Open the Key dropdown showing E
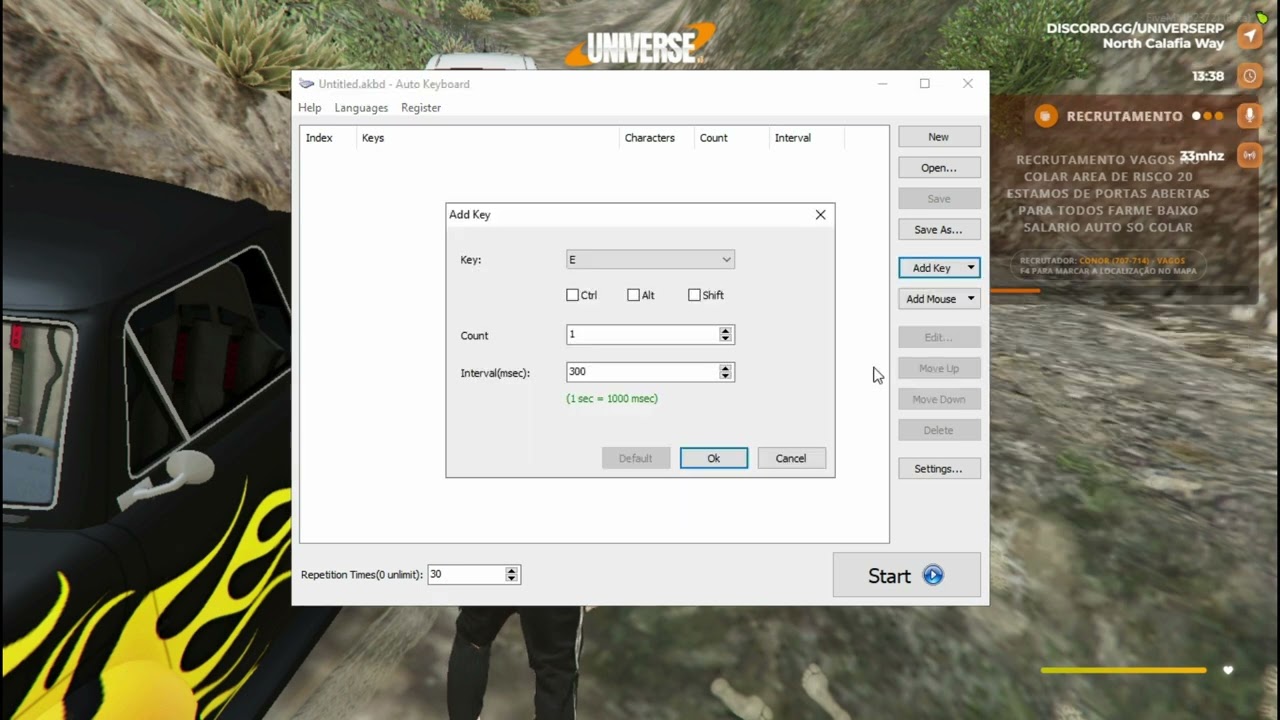The image size is (1280, 720). (650, 259)
